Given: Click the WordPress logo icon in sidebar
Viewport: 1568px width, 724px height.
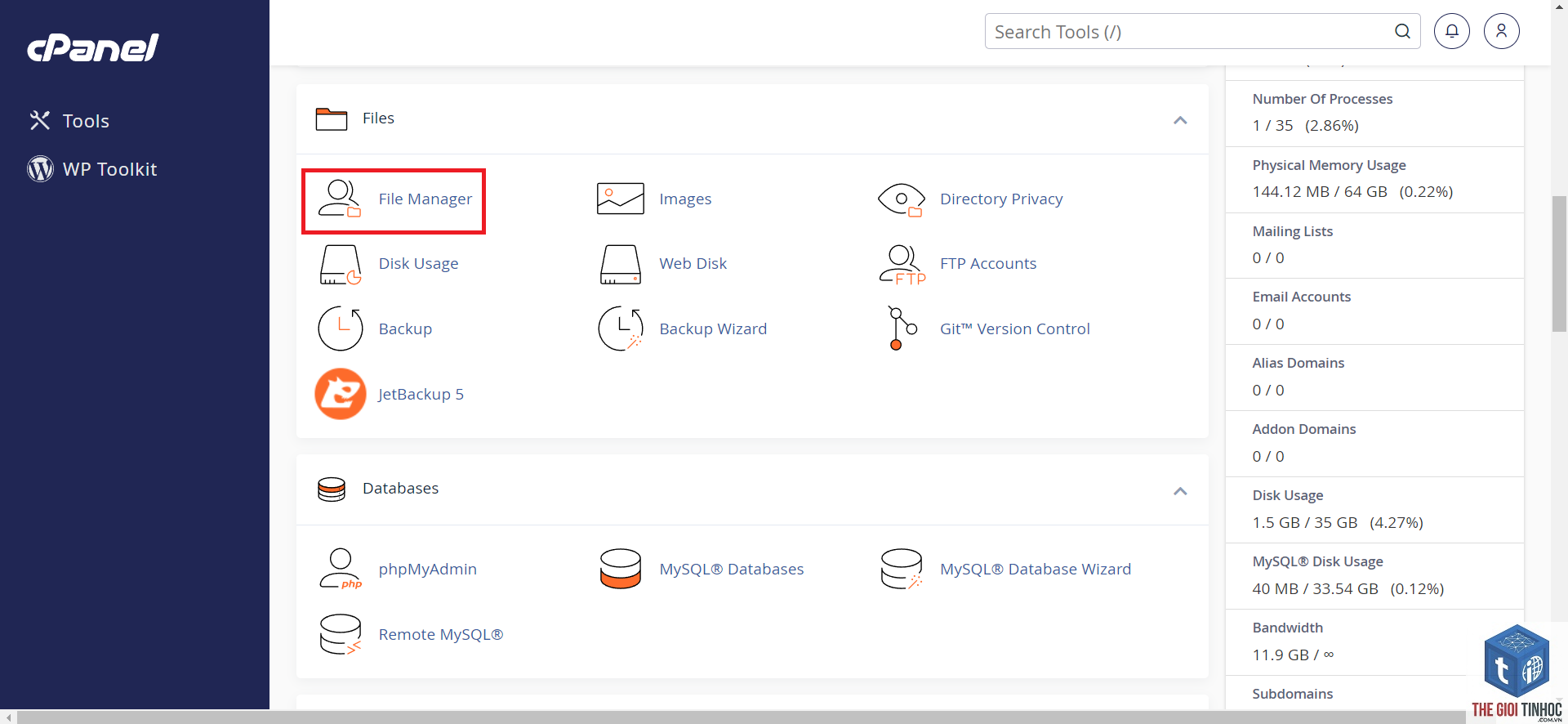Looking at the screenshot, I should click(40, 168).
